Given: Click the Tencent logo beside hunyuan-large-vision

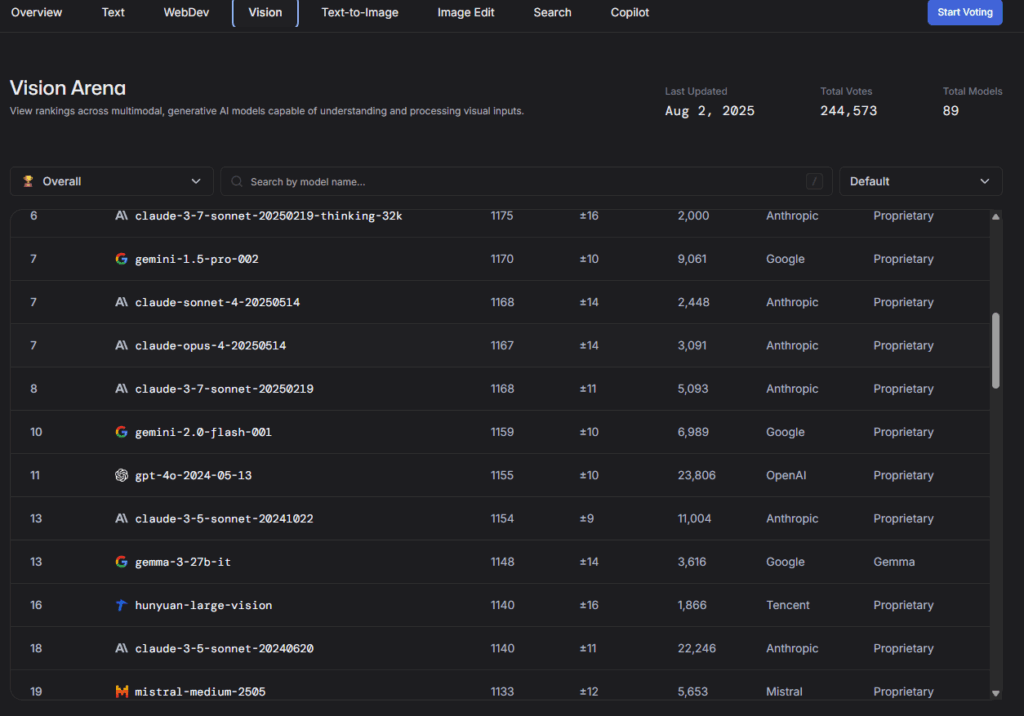Looking at the screenshot, I should click(121, 605).
